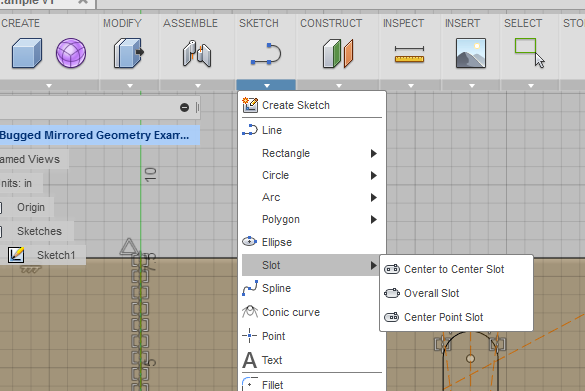Select Spline from the Sketch menu
The height and width of the screenshot is (391, 585).
[312, 288]
